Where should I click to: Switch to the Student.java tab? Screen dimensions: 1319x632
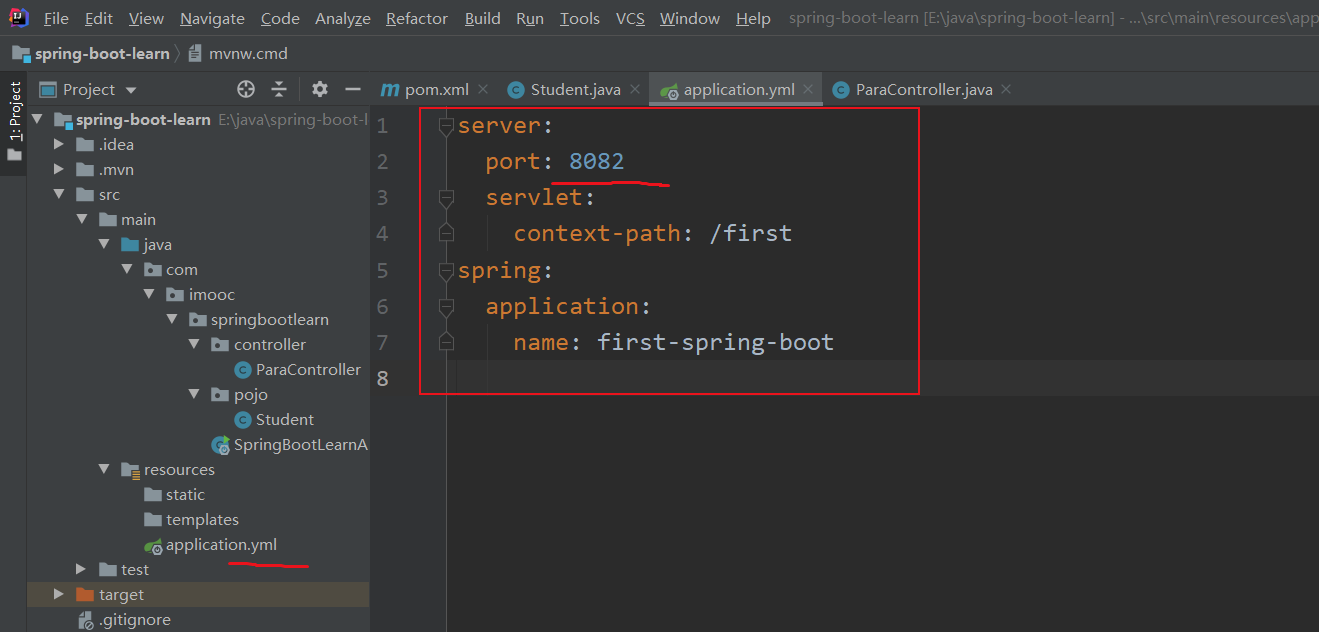(565, 89)
